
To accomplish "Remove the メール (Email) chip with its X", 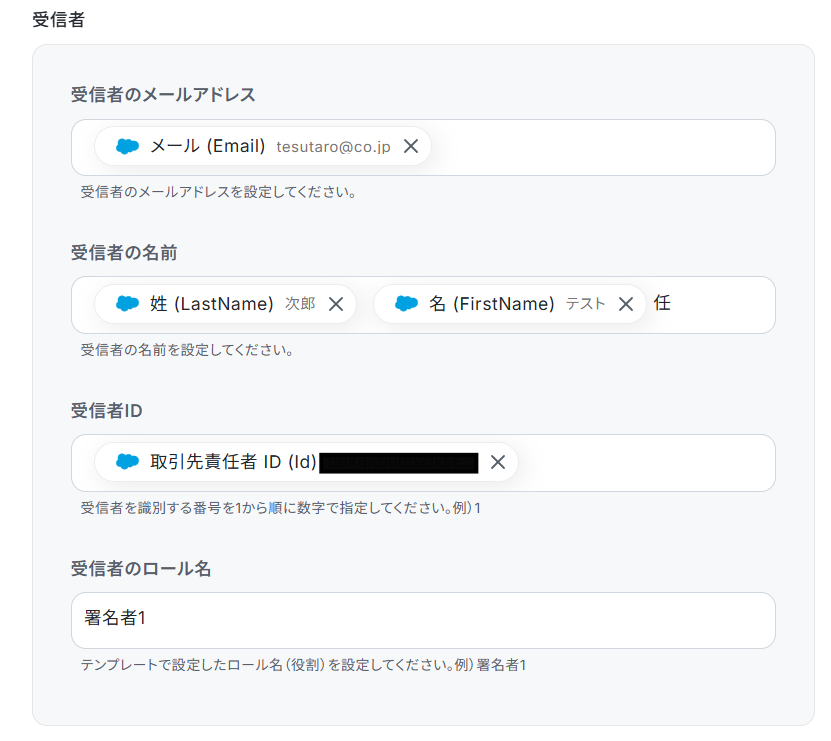I will [411, 146].
